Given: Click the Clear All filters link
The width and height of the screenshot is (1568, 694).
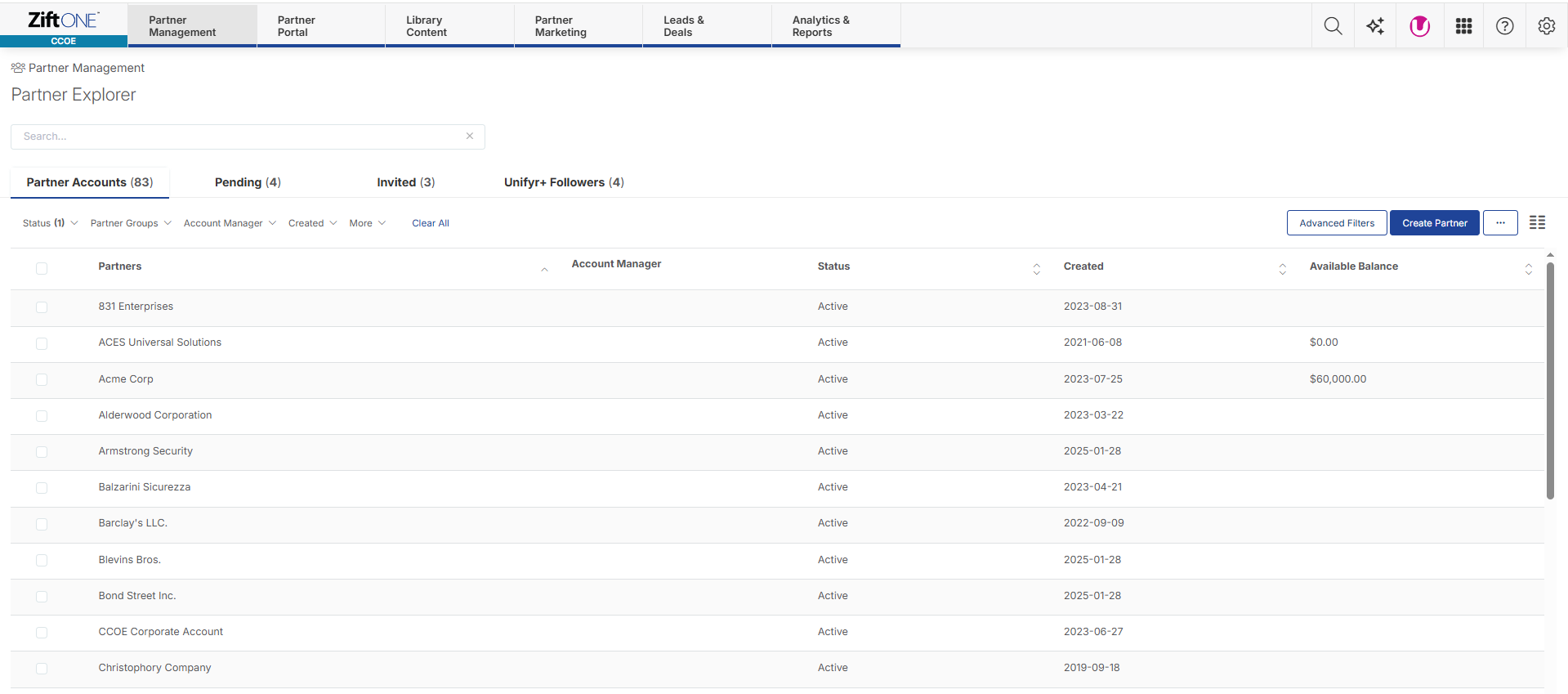Looking at the screenshot, I should (x=431, y=223).
